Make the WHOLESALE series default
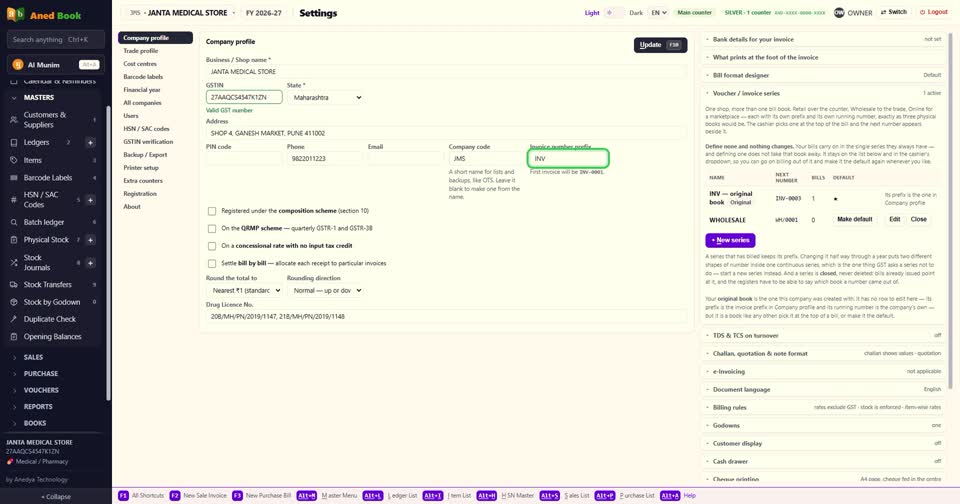The height and width of the screenshot is (504, 960). point(854,219)
